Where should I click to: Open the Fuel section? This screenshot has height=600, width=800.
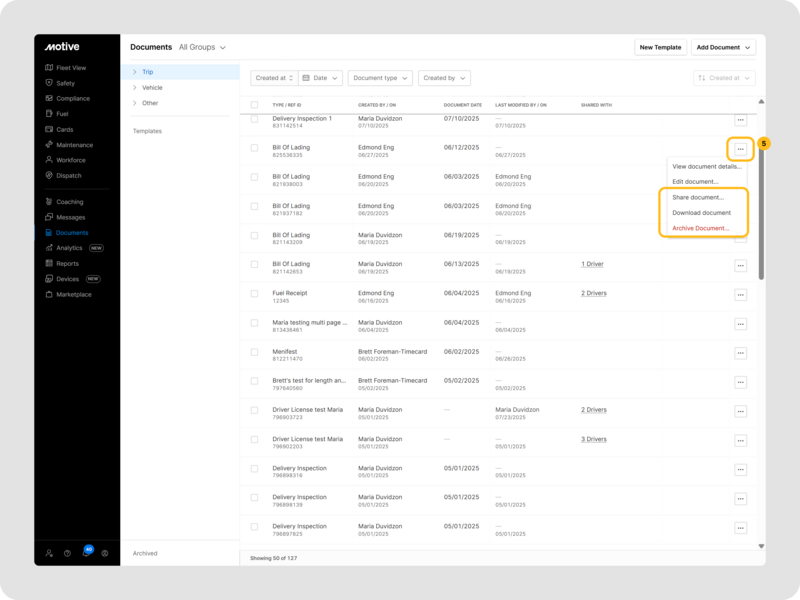[62, 114]
